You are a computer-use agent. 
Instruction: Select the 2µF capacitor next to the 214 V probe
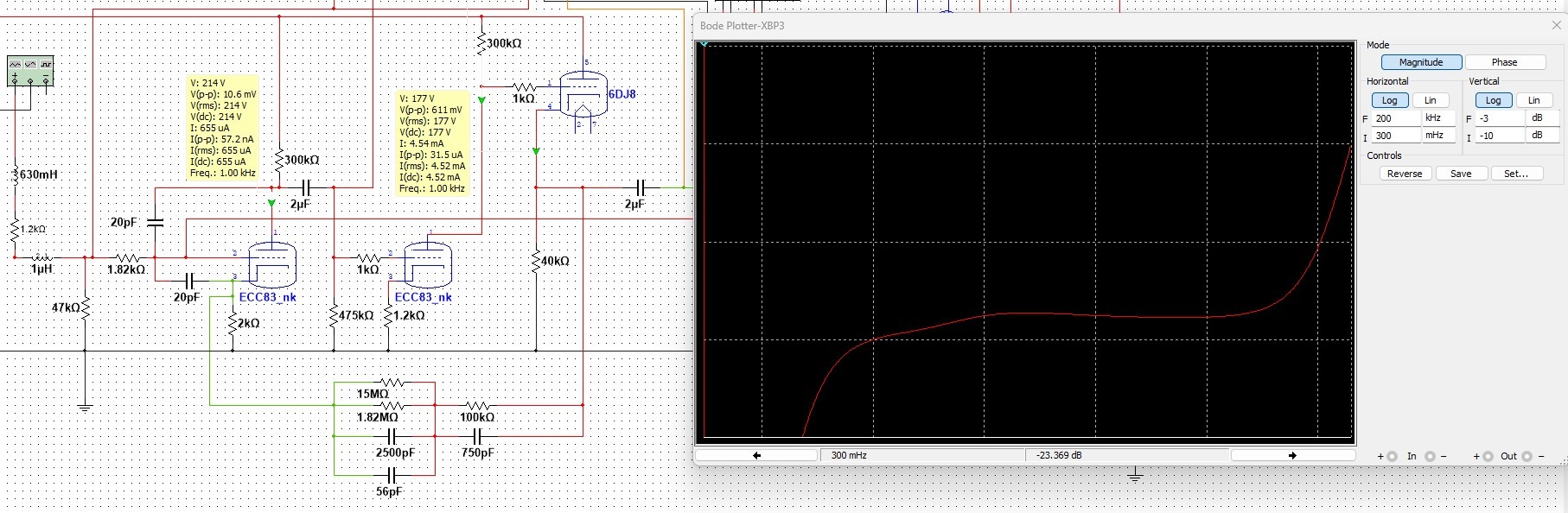(307, 187)
